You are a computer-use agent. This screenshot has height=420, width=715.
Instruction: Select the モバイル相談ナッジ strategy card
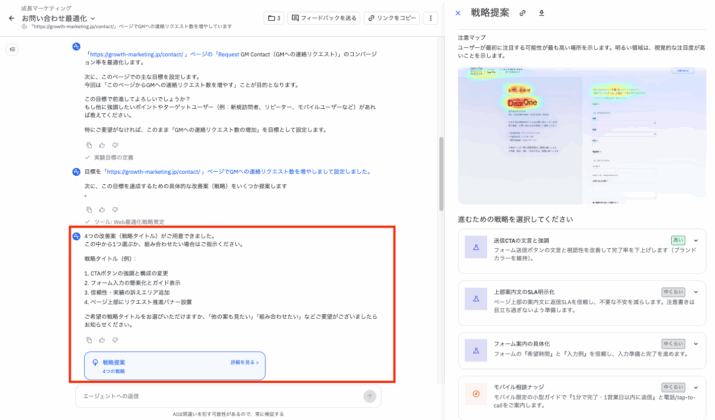582,398
